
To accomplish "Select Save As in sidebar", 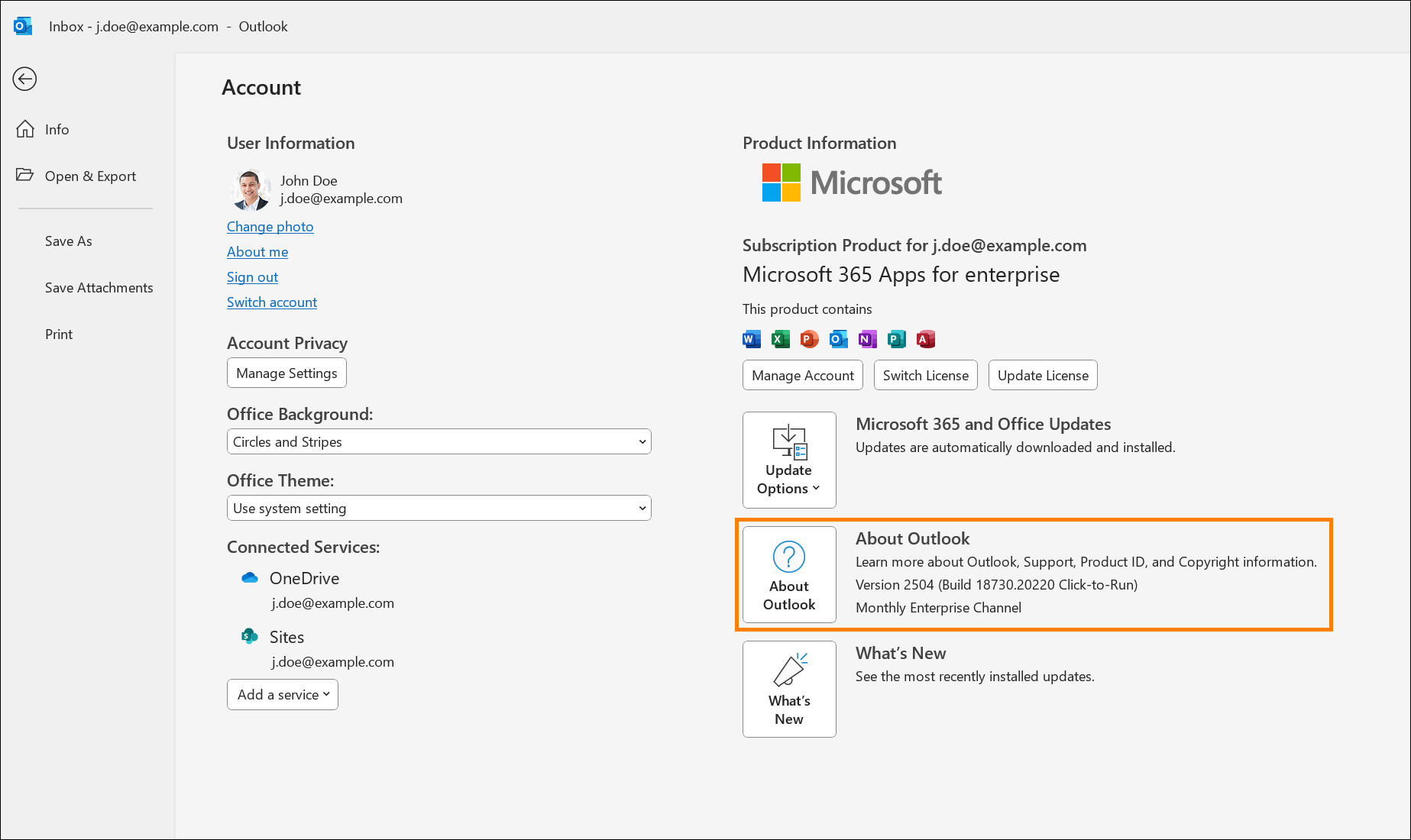I will [68, 241].
